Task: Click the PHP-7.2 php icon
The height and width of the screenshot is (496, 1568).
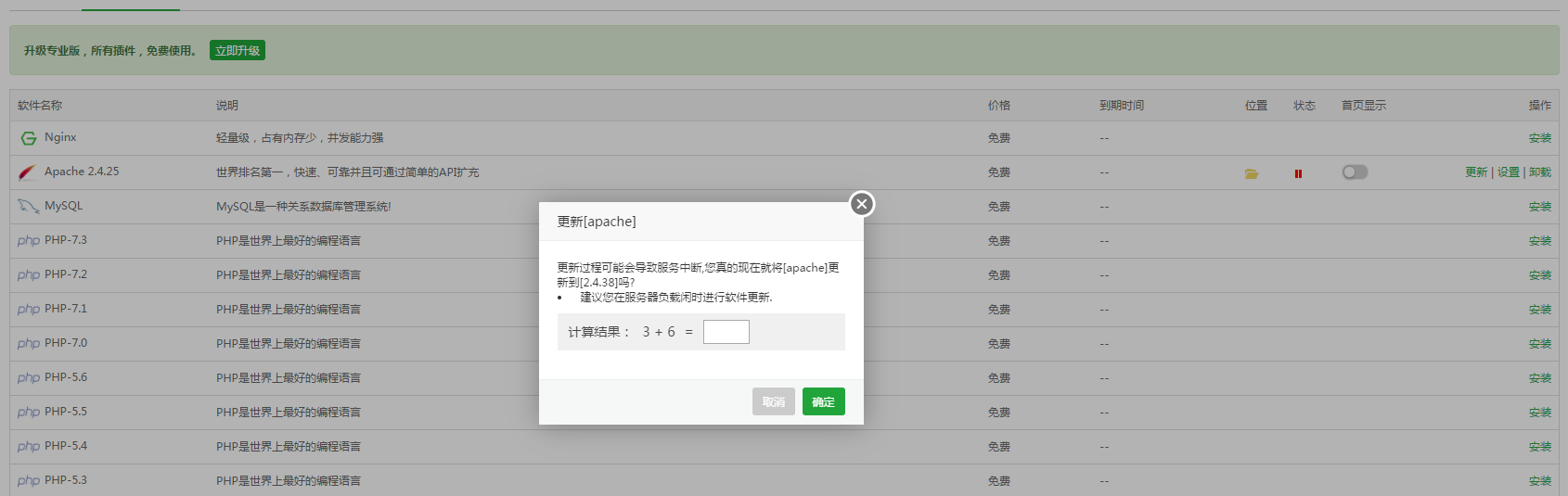Action: coord(29,275)
